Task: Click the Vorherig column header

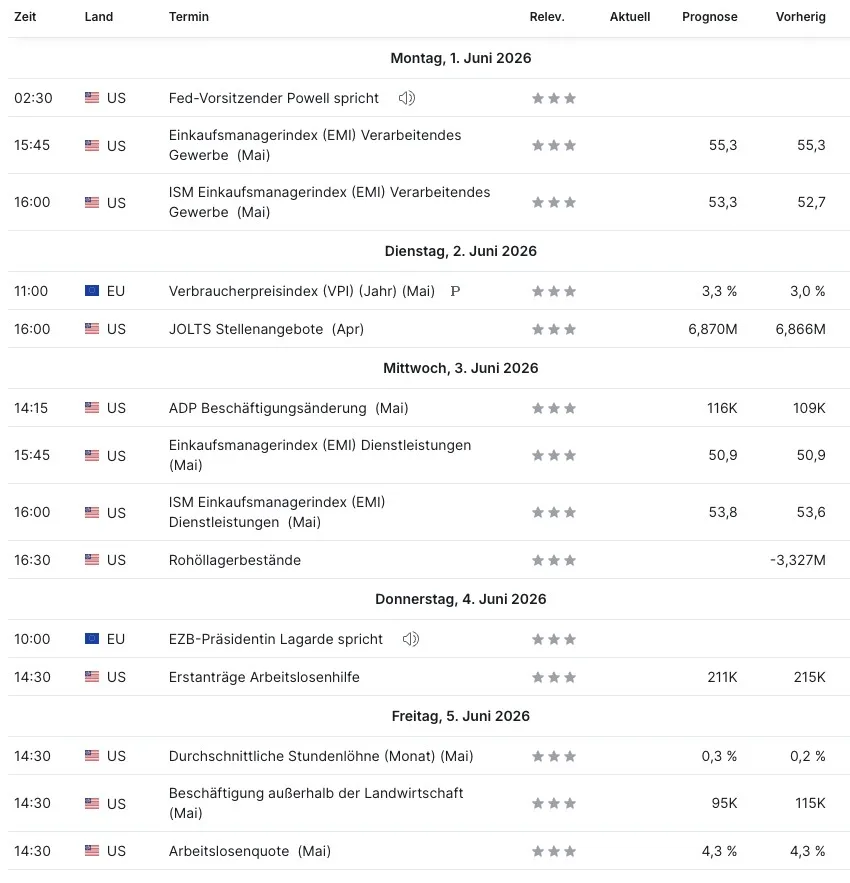Action: [x=800, y=17]
